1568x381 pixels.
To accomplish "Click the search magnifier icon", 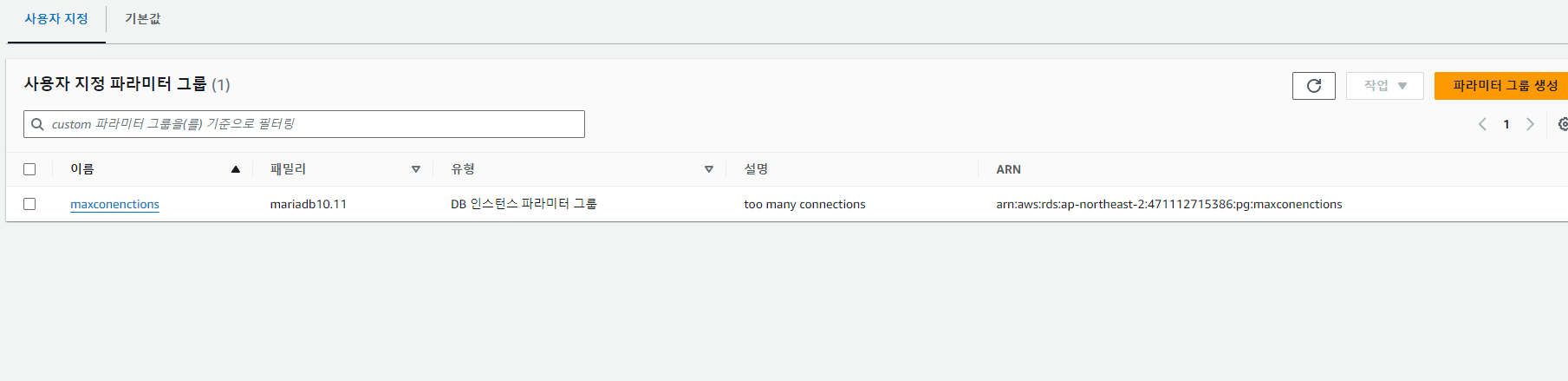I will pyautogui.click(x=38, y=124).
